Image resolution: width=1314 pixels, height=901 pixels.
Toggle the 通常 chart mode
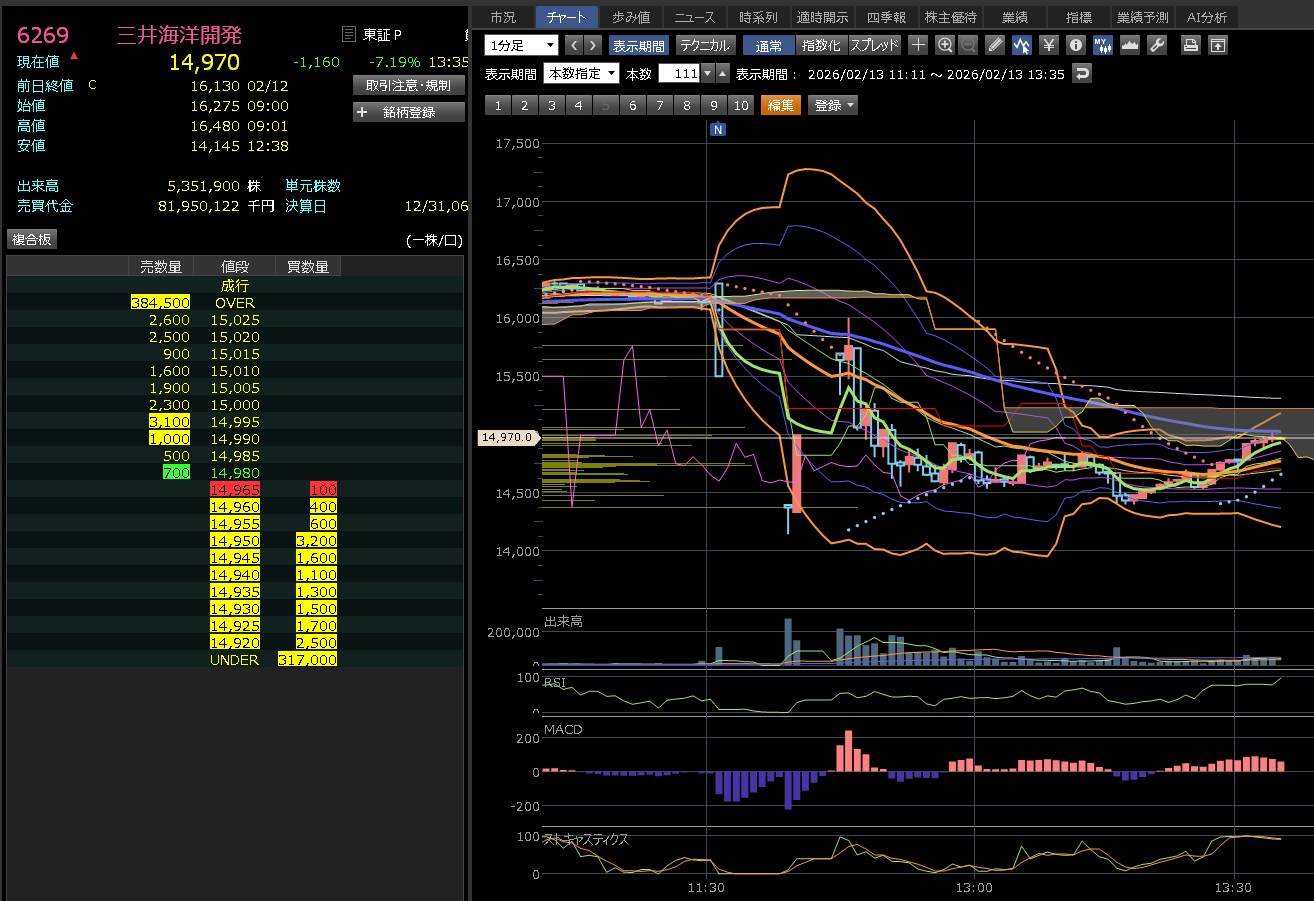[x=769, y=45]
